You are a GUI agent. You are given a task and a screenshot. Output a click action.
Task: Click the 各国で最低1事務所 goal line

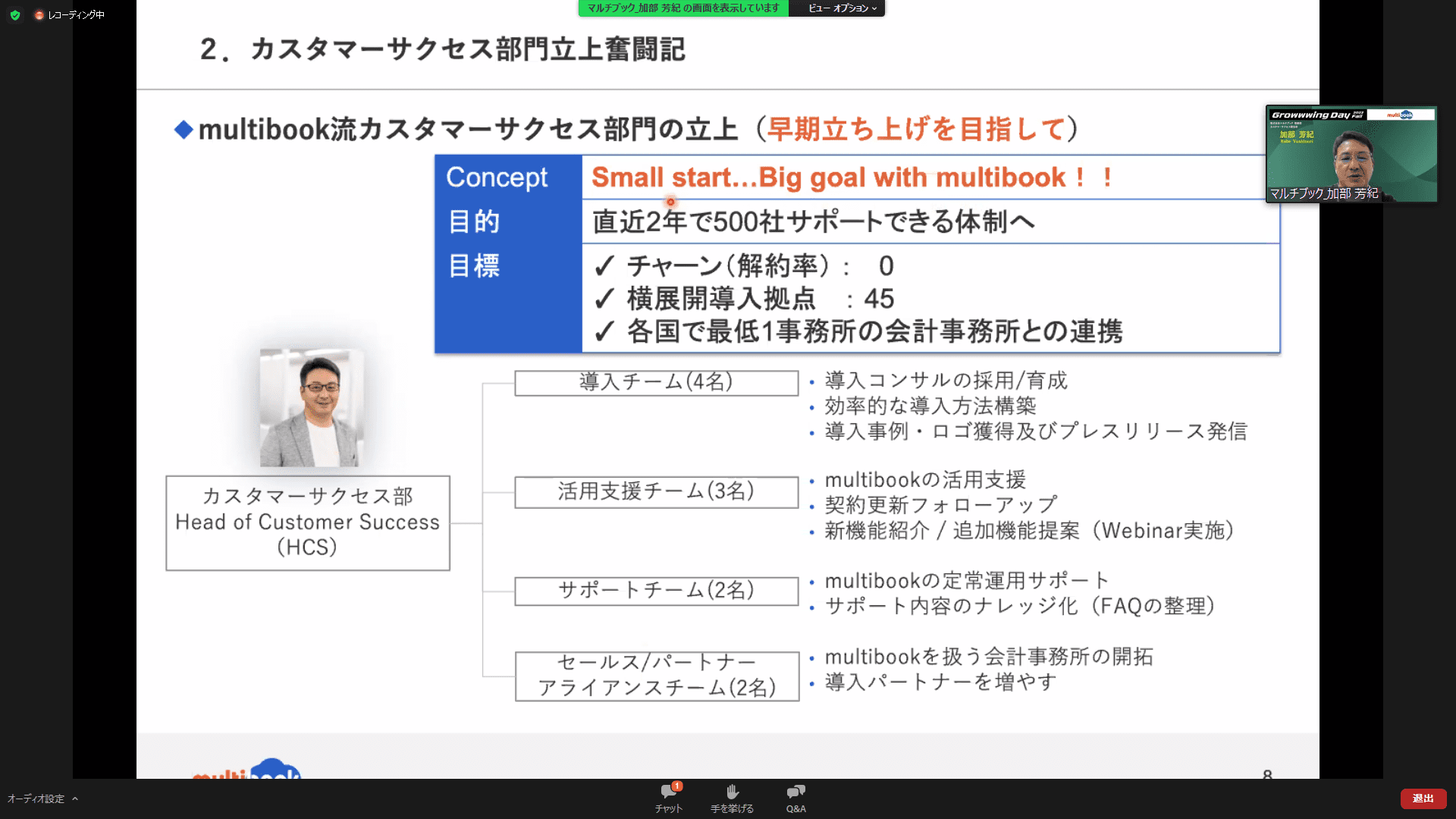858,331
